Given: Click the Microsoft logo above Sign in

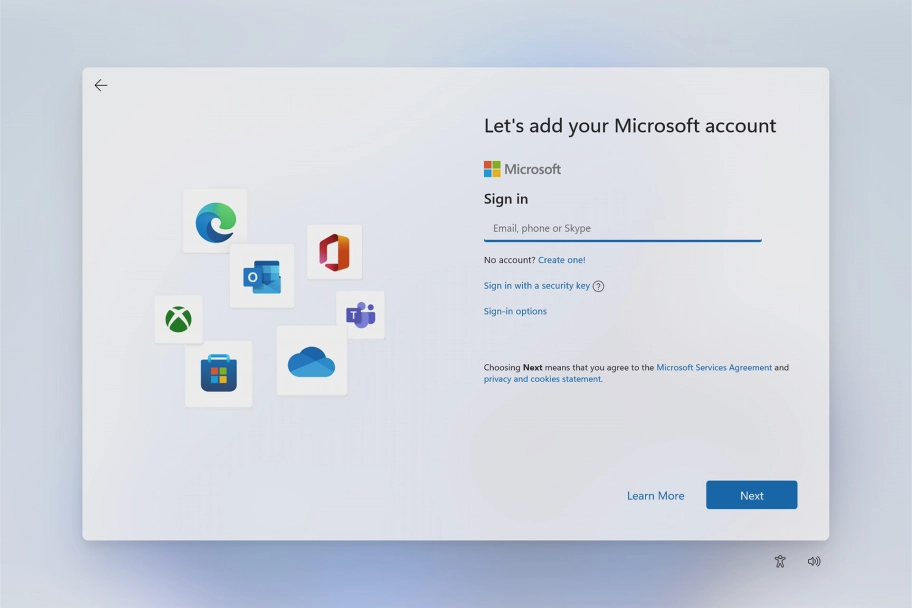Looking at the screenshot, I should [x=521, y=168].
